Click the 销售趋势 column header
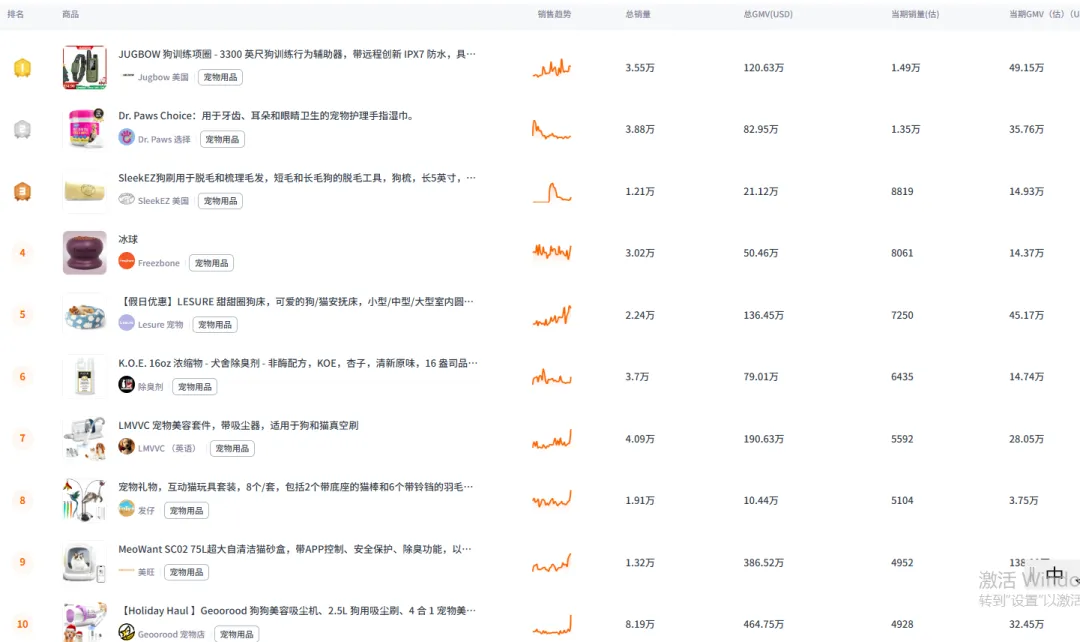The width and height of the screenshot is (1080, 642). coord(554,14)
